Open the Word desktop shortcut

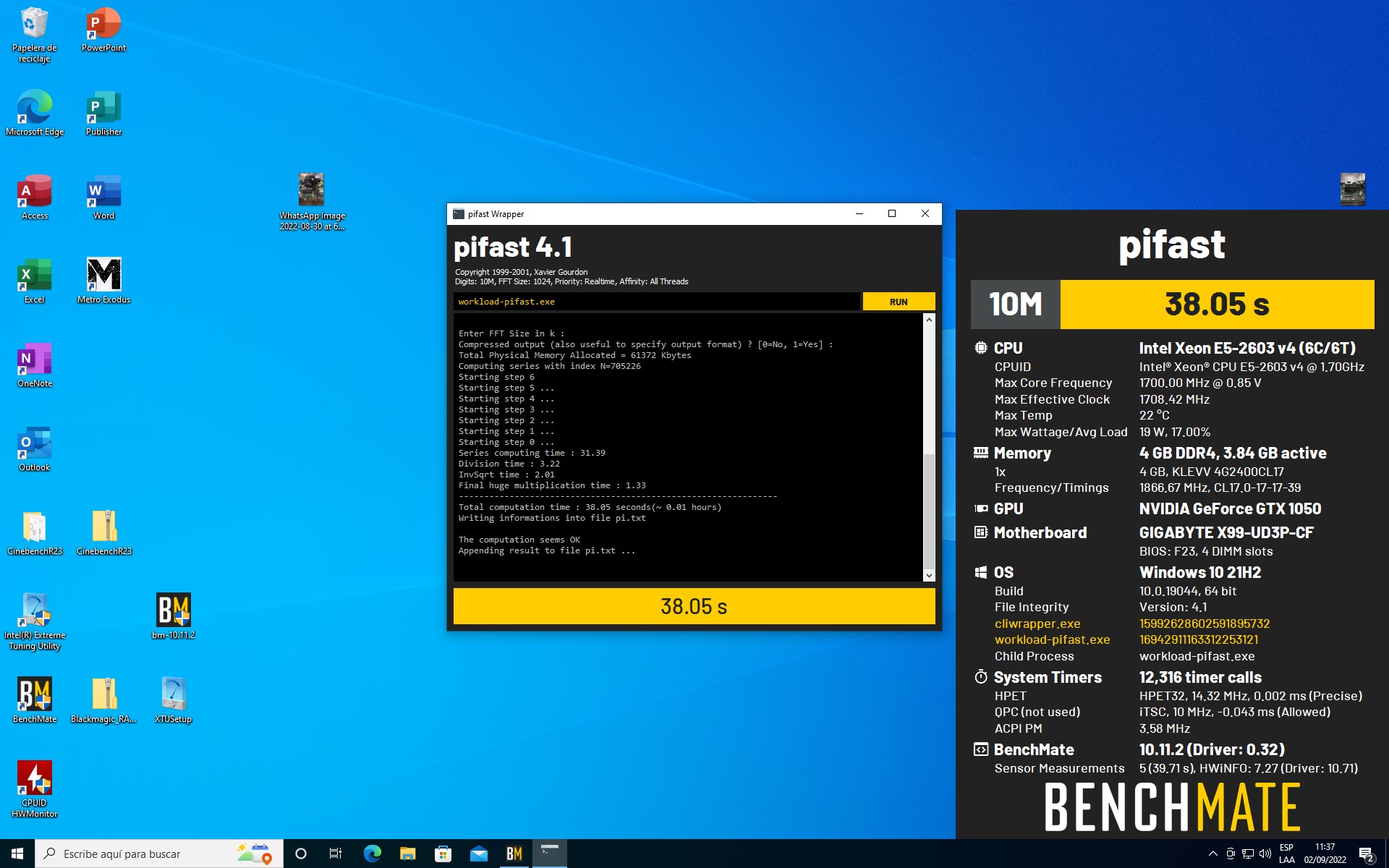[103, 196]
